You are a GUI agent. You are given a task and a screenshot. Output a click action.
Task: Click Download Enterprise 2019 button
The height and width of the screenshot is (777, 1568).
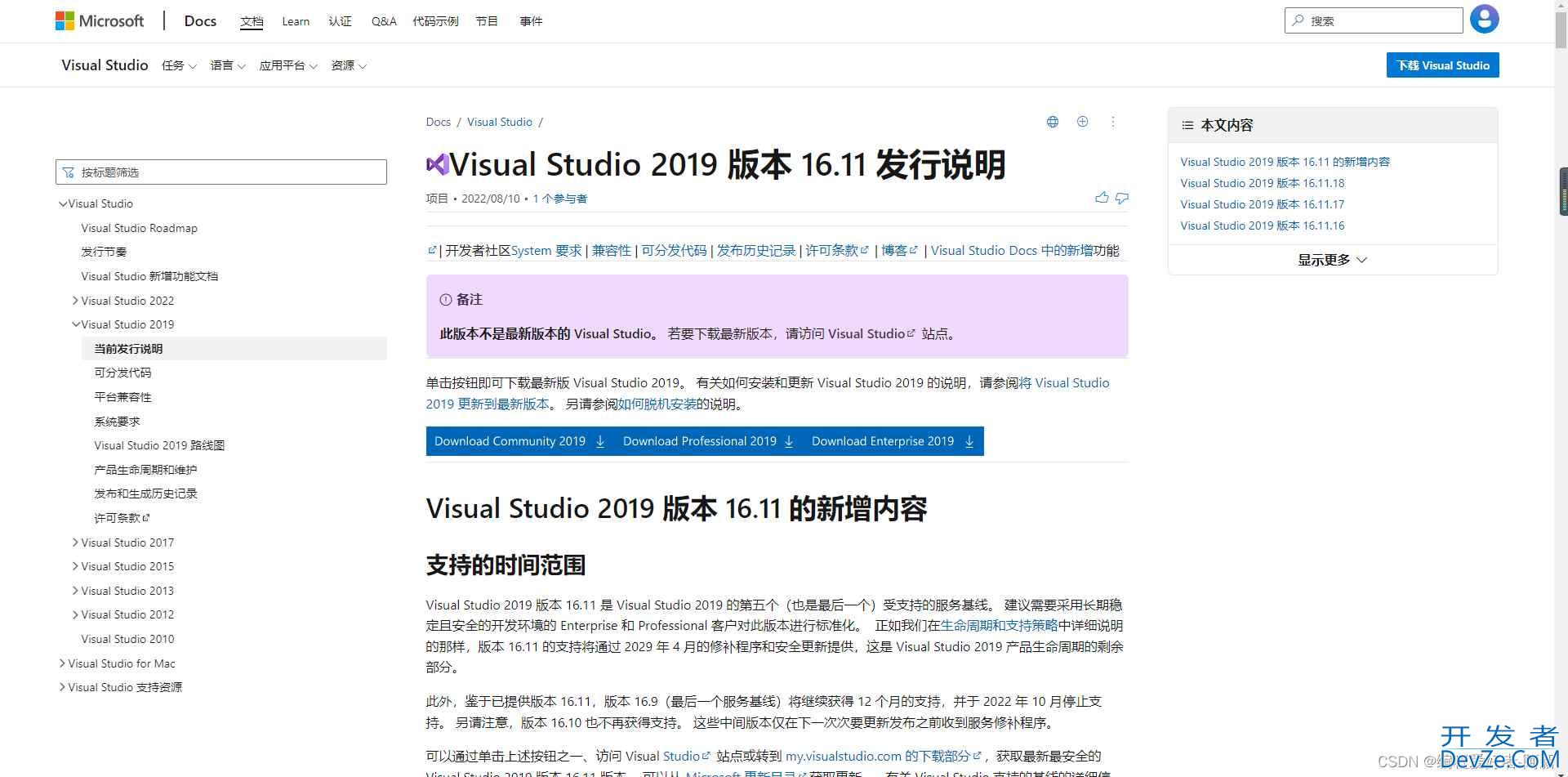[893, 441]
